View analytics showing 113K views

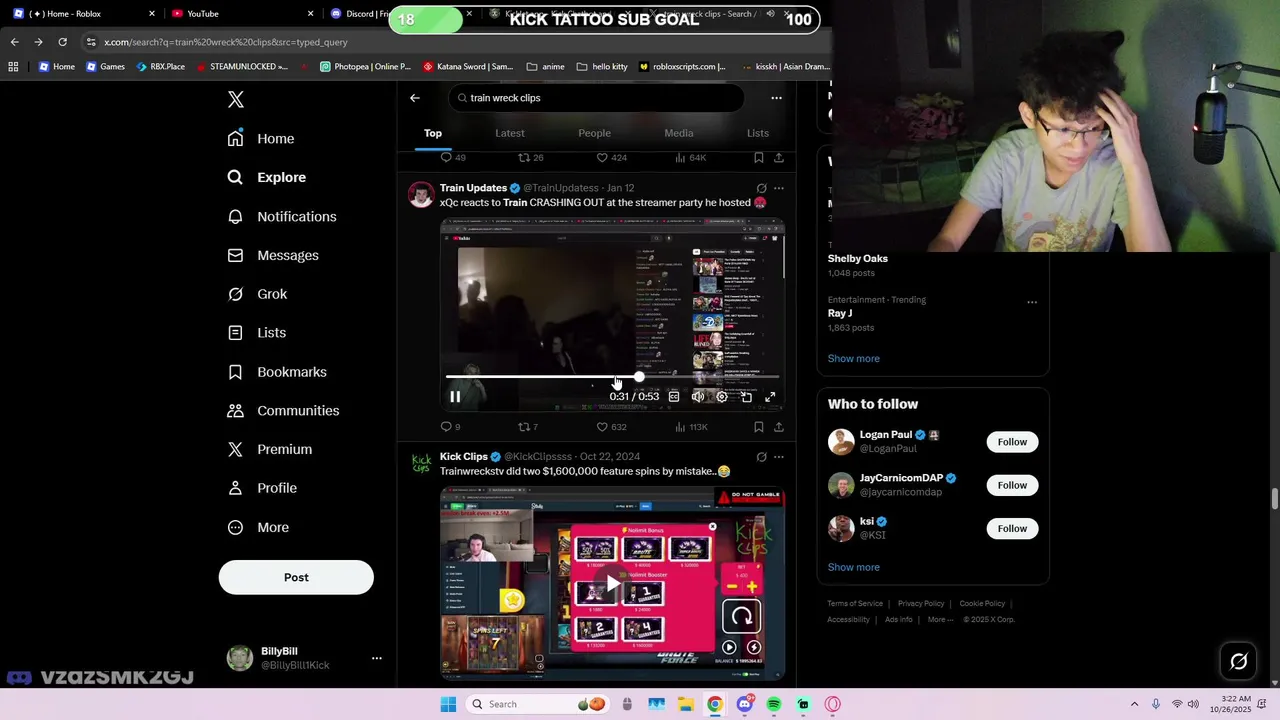click(x=692, y=427)
